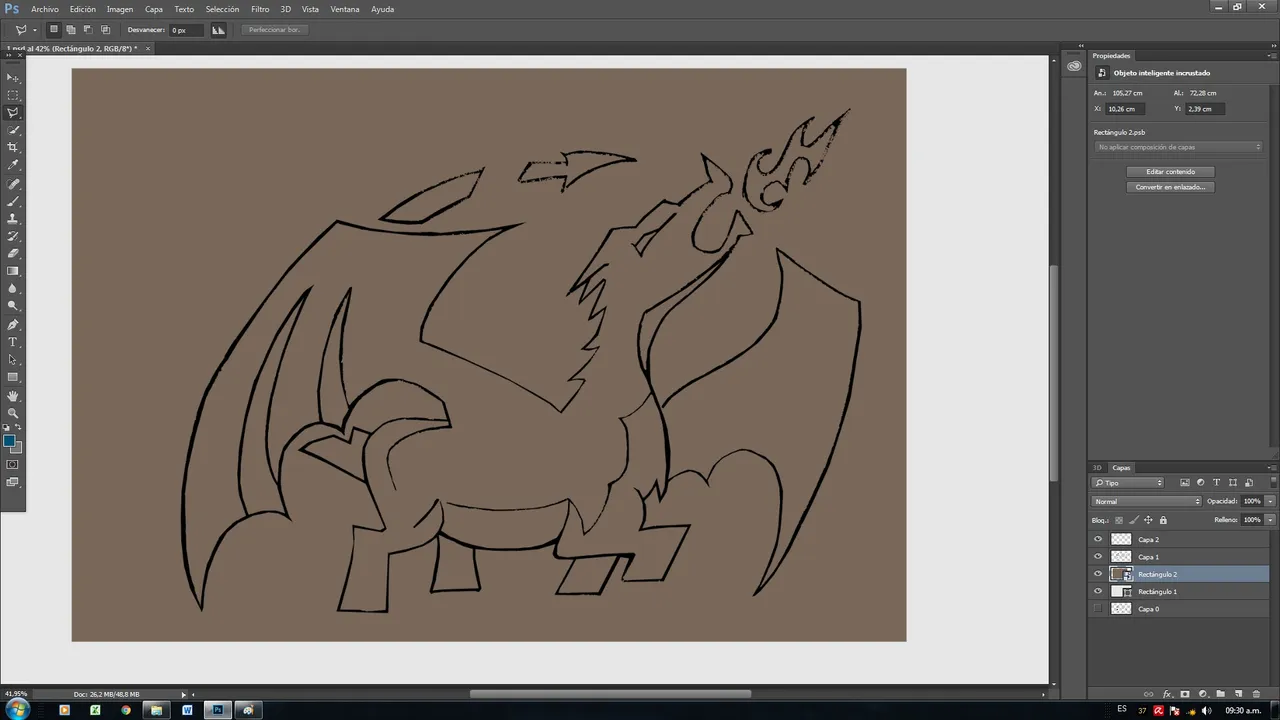The image size is (1280, 720).
Task: Select the Polygonal Lasso tool in toolbox
Action: click(x=13, y=113)
